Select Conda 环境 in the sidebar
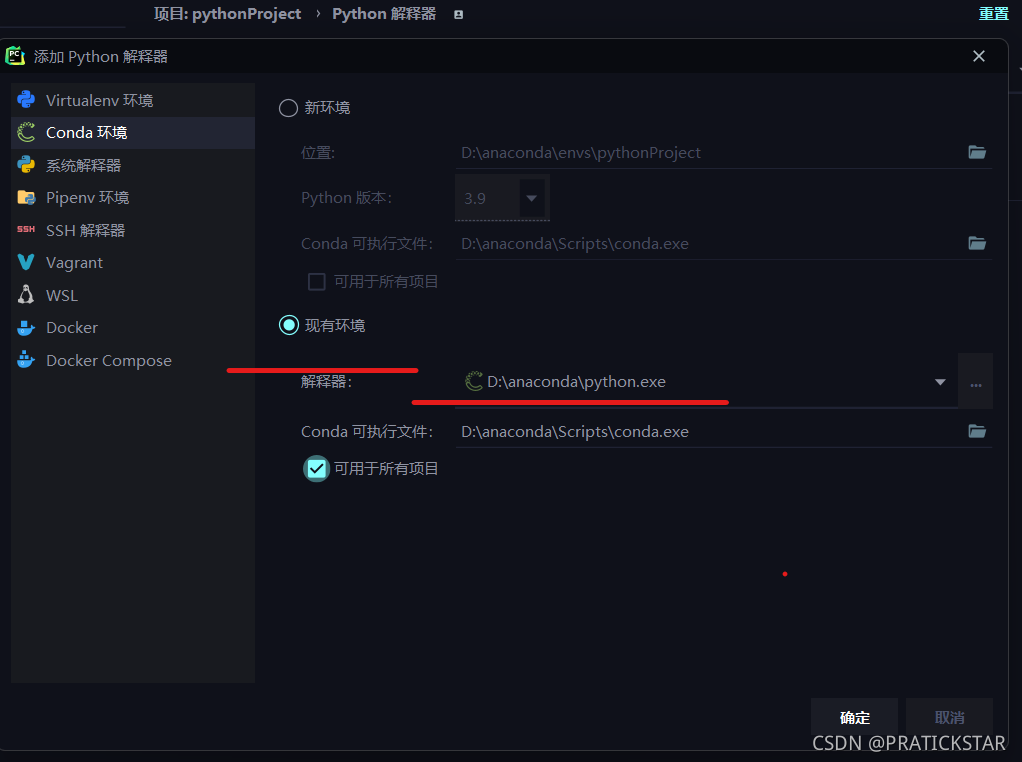 pyautogui.click(x=133, y=133)
